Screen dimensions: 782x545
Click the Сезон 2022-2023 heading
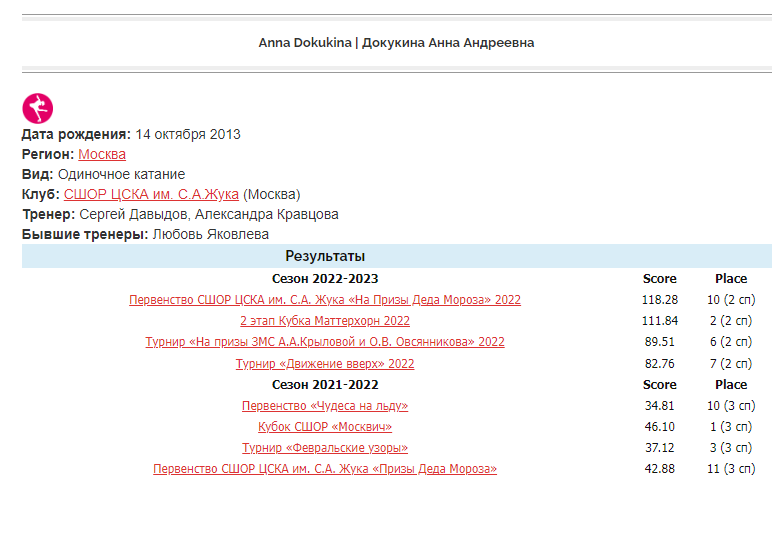(x=325, y=279)
